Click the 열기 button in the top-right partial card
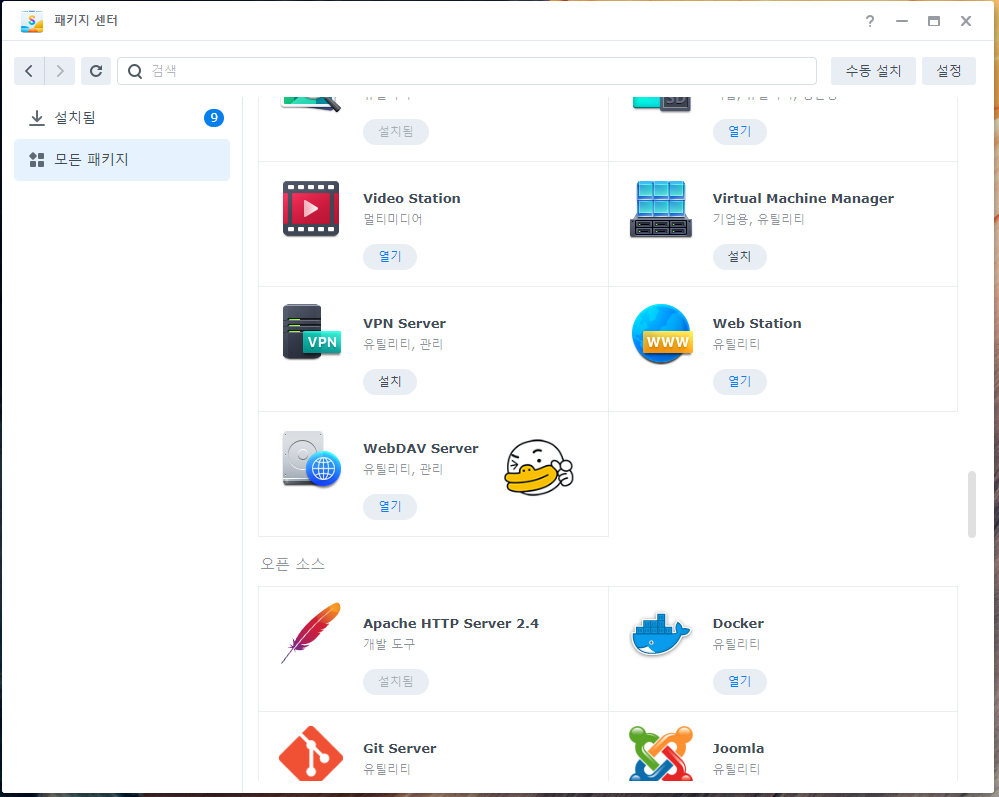The height and width of the screenshot is (797, 999). (x=740, y=132)
